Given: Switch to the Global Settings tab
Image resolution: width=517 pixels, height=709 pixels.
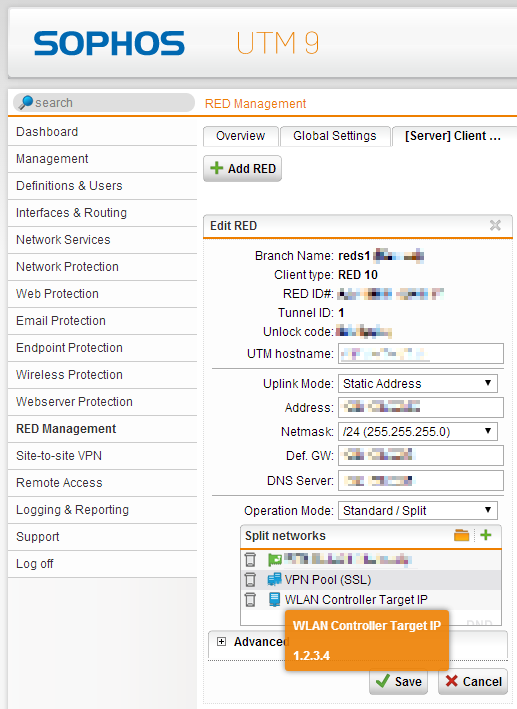Looking at the screenshot, I should 335,136.
